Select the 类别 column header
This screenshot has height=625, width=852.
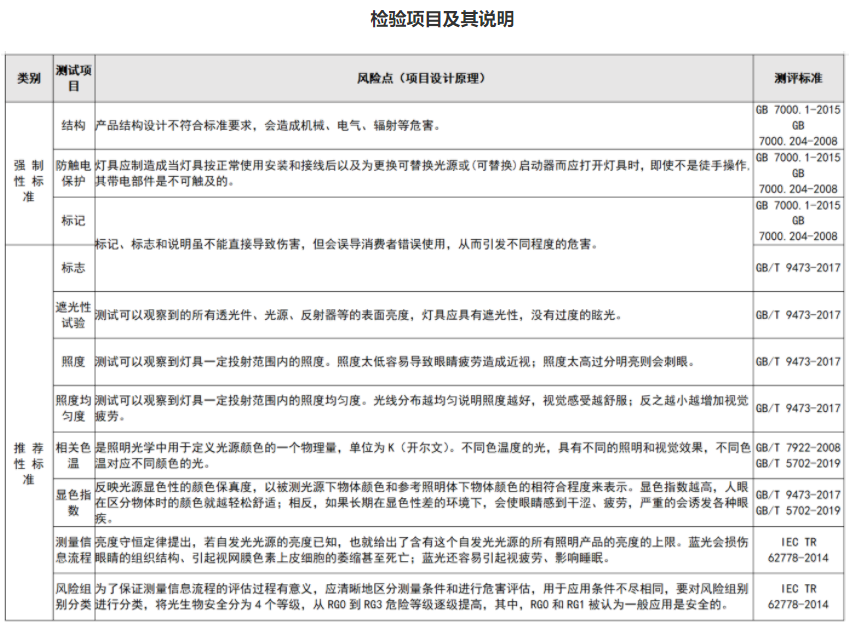pos(28,78)
